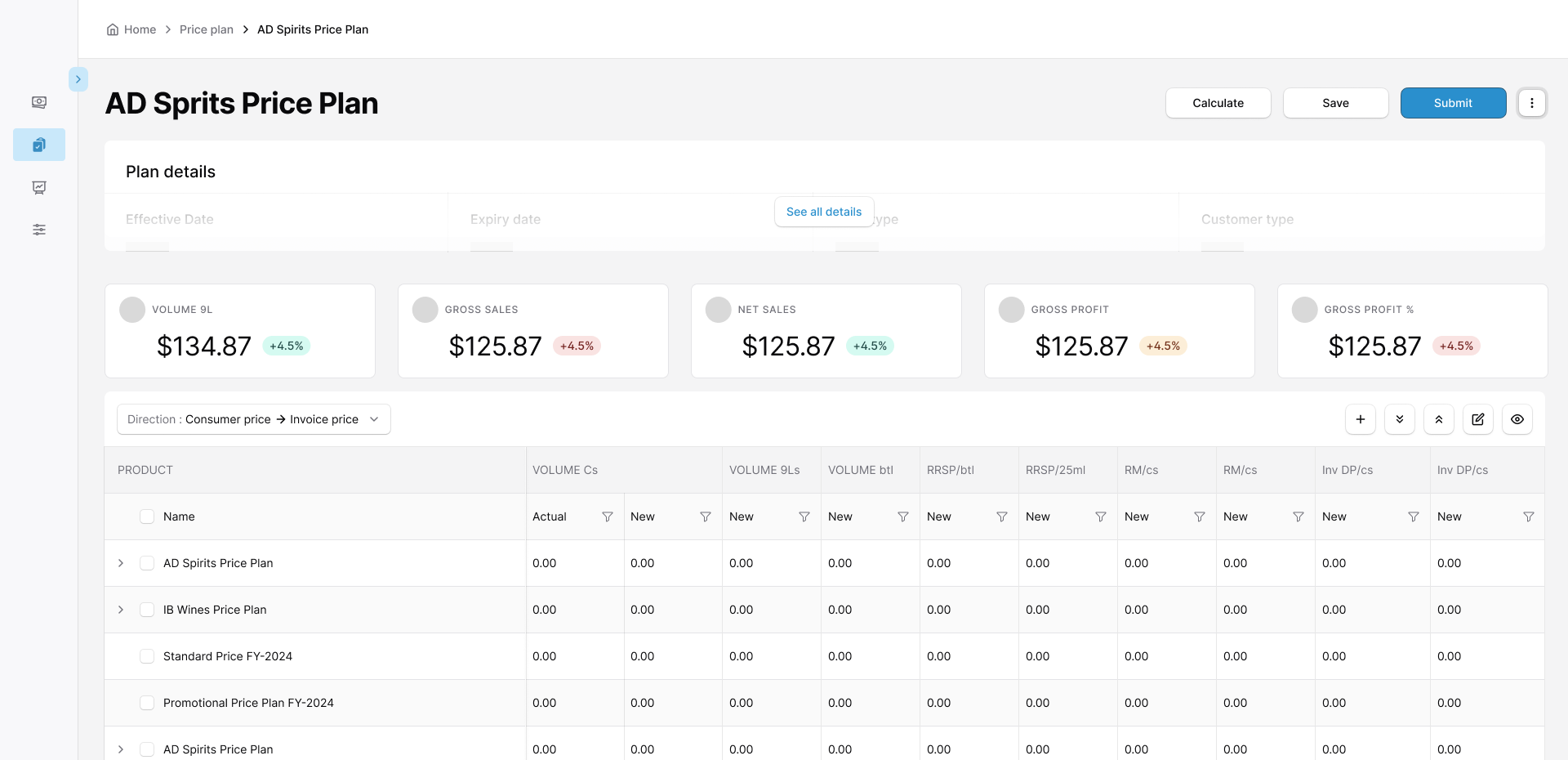Screen dimensions: 1568x760
Task: Click the Calculate button
Action: pyautogui.click(x=1218, y=103)
